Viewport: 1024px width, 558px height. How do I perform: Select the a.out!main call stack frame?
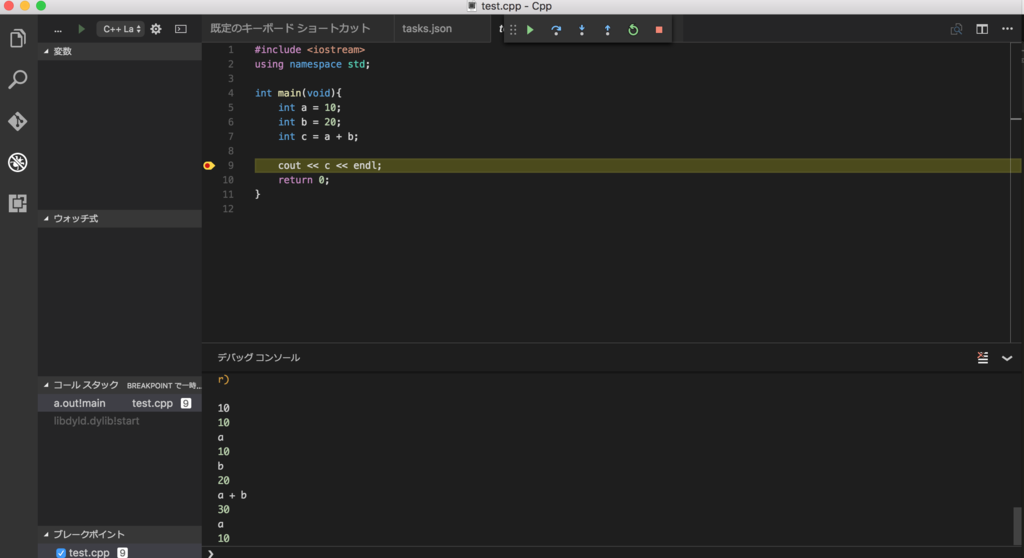tap(120, 403)
